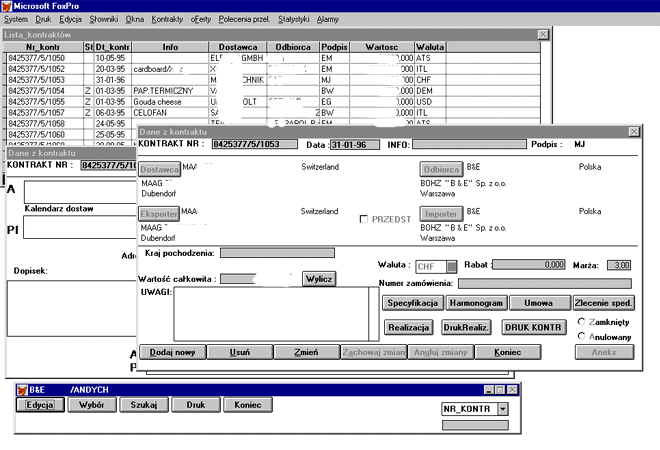660x450 pixels.
Task: Open the Waluta CHF dropdown
Action: tap(451, 266)
